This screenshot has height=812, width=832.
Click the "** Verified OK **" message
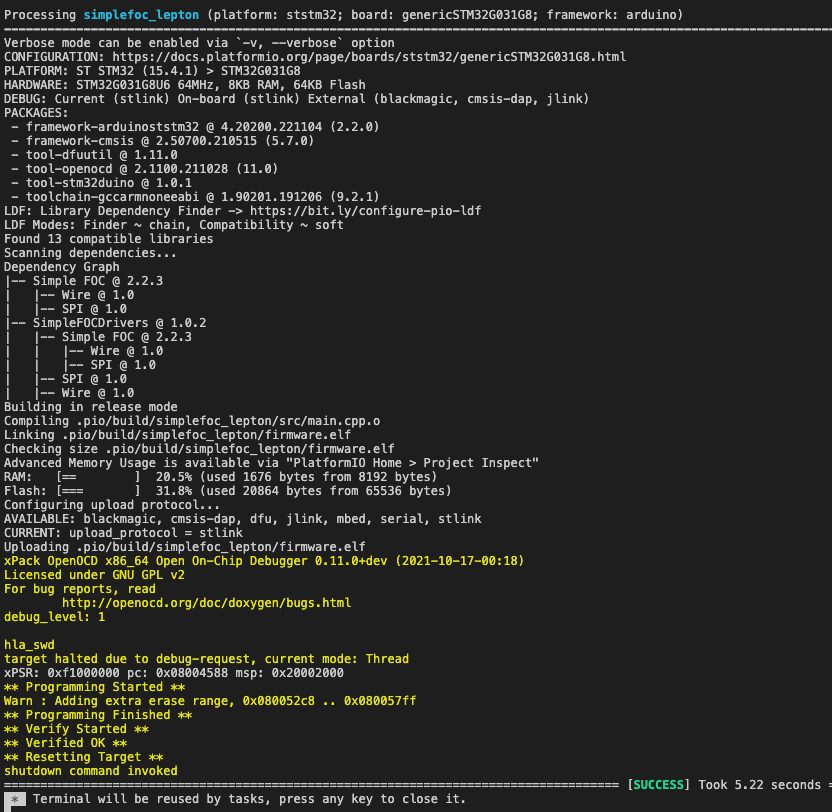[65, 743]
